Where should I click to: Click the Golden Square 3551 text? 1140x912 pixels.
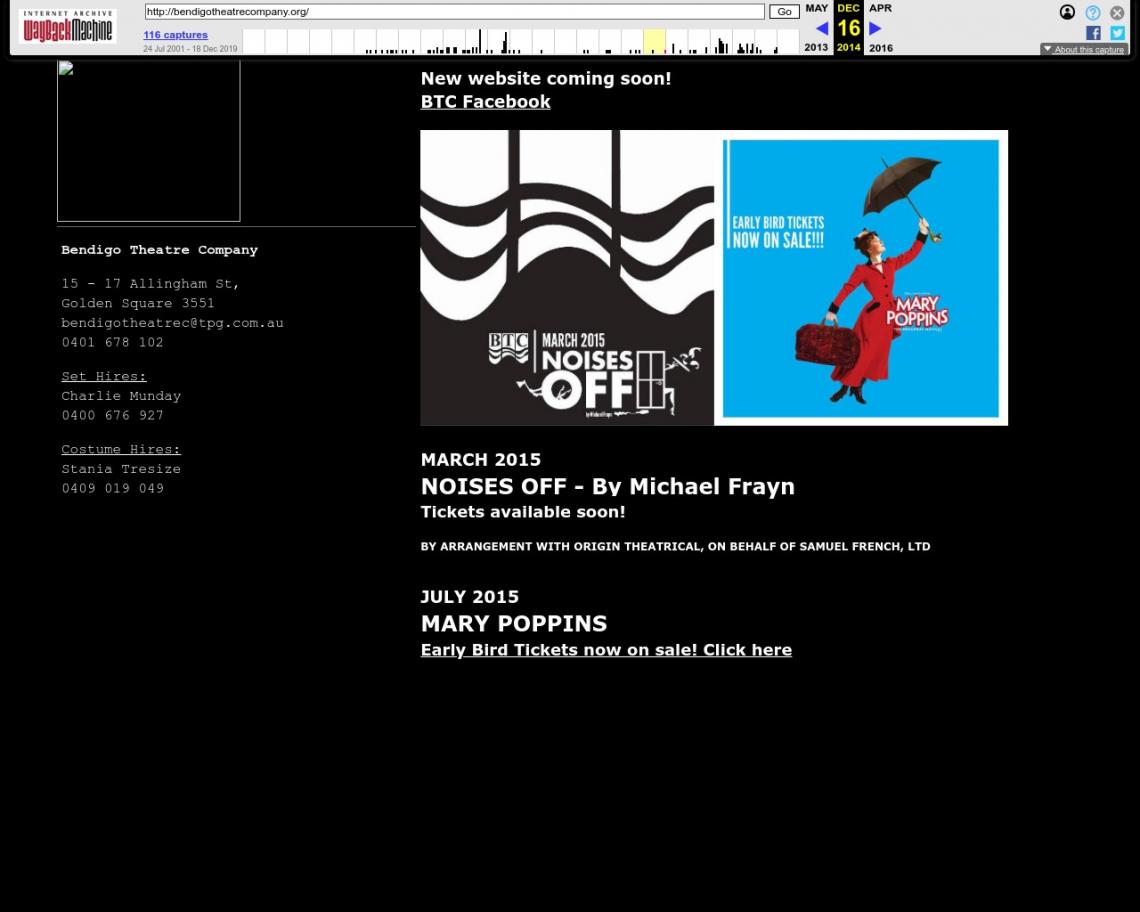coord(138,303)
